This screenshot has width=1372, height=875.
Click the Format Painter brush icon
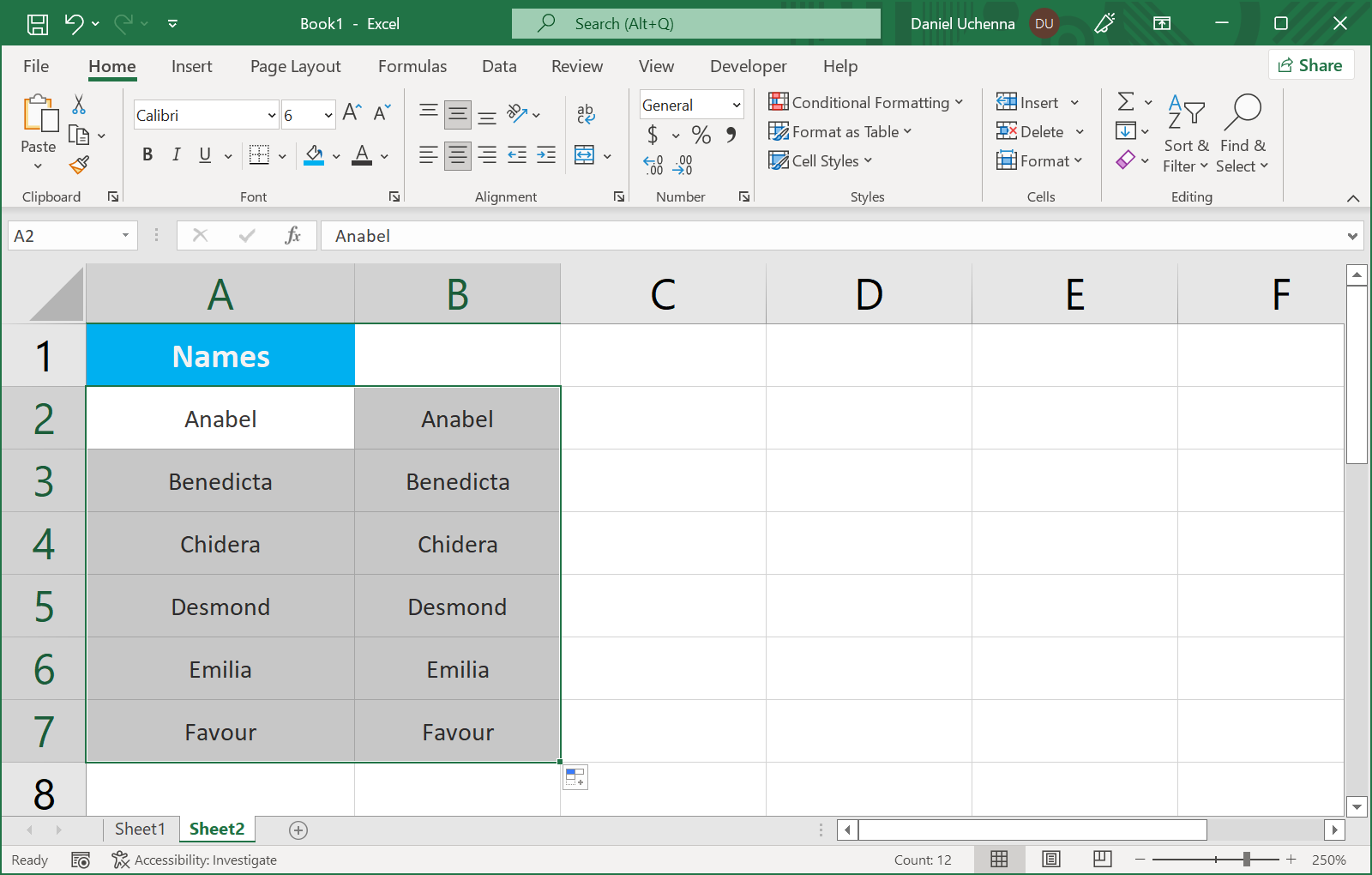(80, 165)
